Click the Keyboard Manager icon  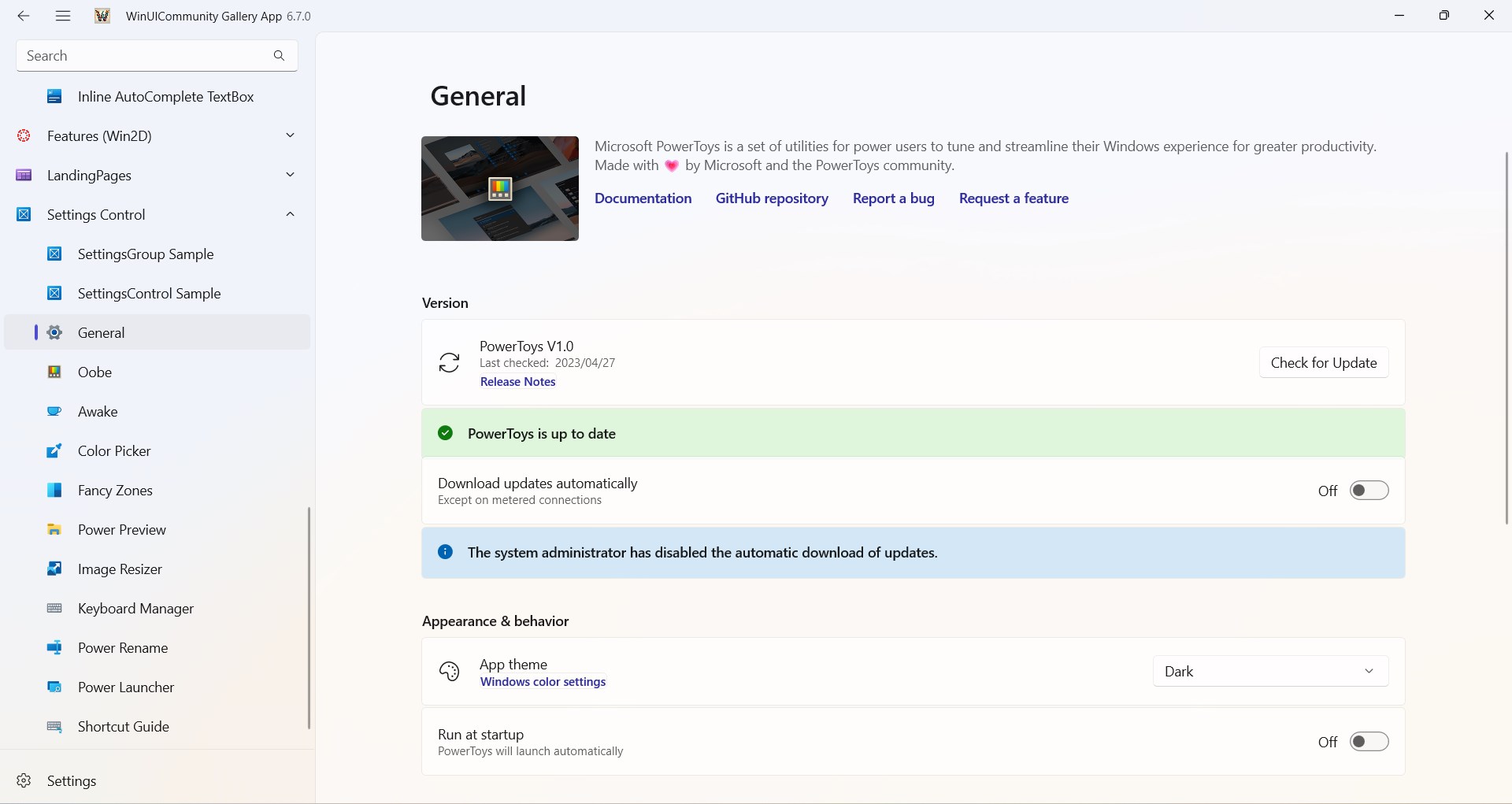coord(54,609)
